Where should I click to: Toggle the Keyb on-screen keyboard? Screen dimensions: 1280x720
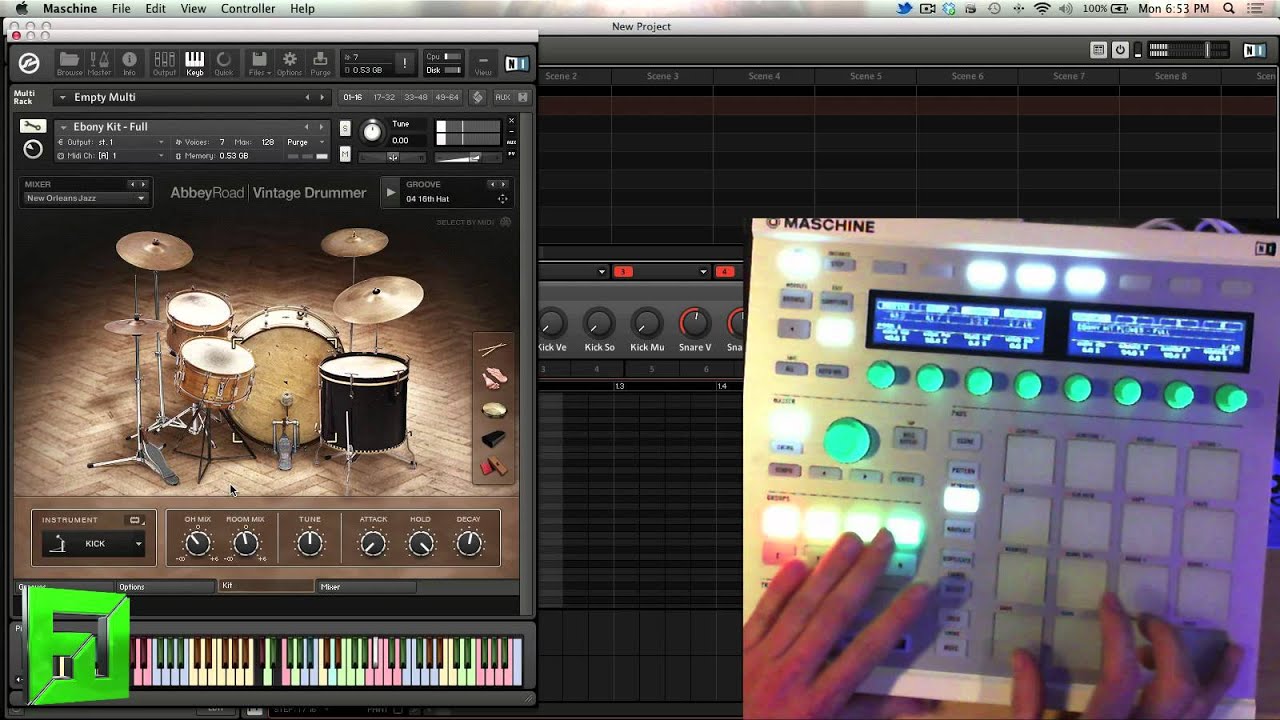[x=194, y=63]
